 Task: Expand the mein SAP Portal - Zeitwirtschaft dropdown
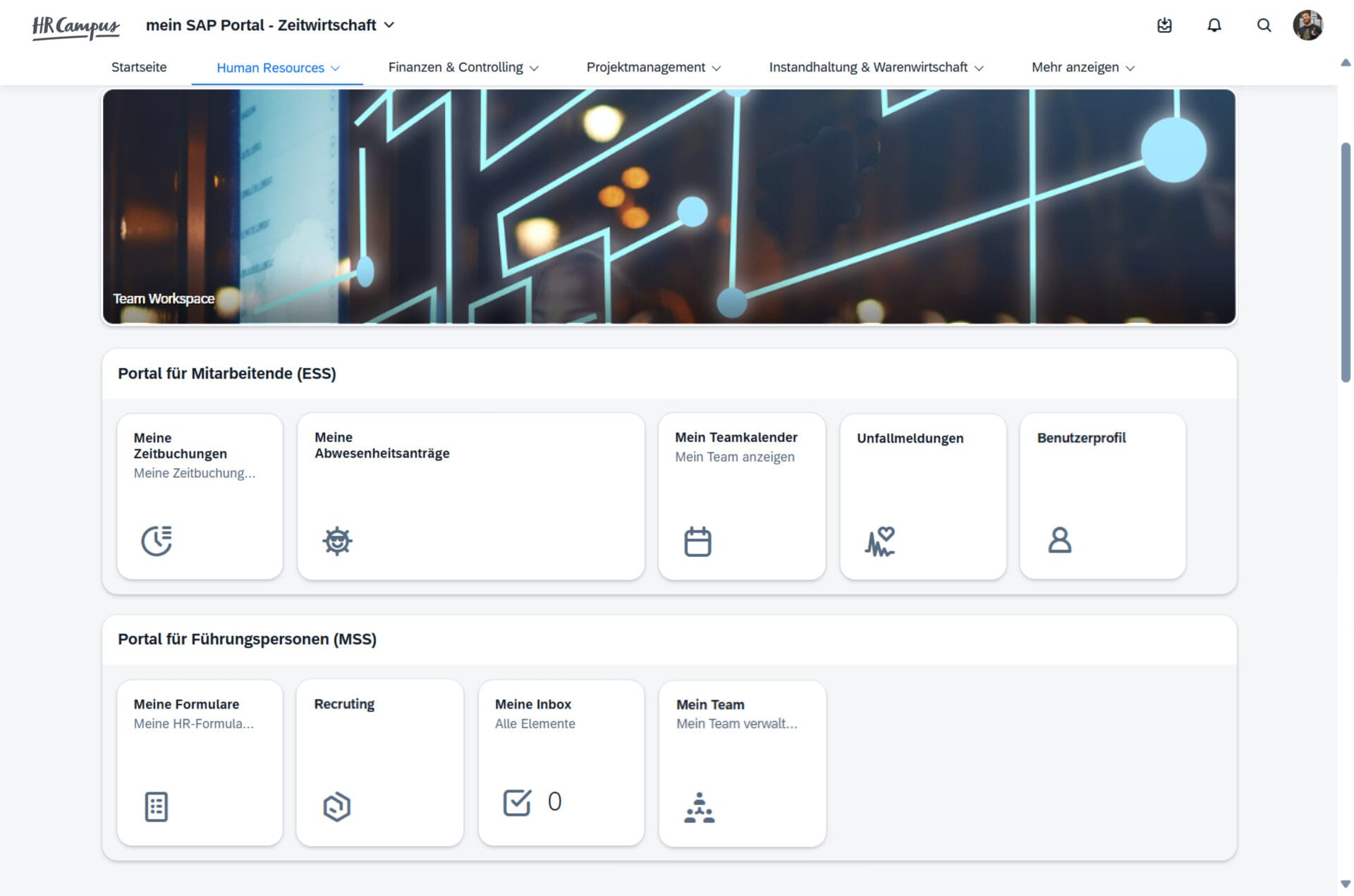[x=389, y=25]
